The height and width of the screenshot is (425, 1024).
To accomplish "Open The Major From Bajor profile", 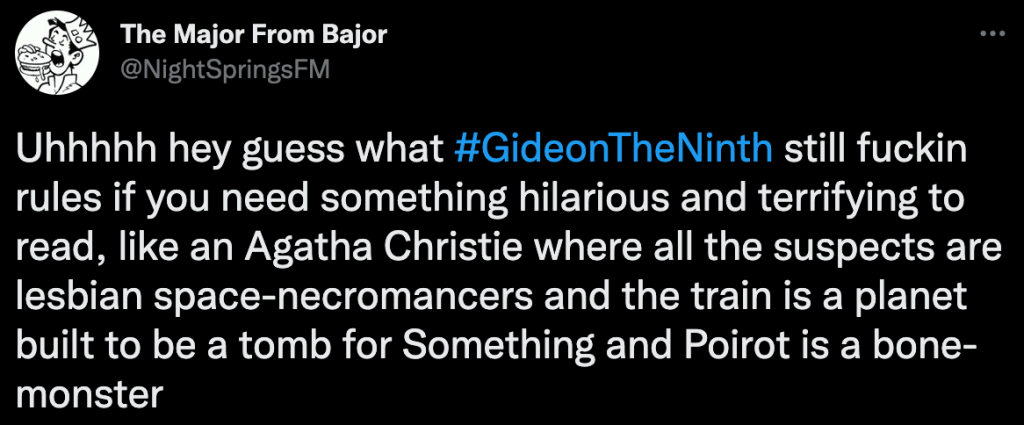I will click(253, 37).
